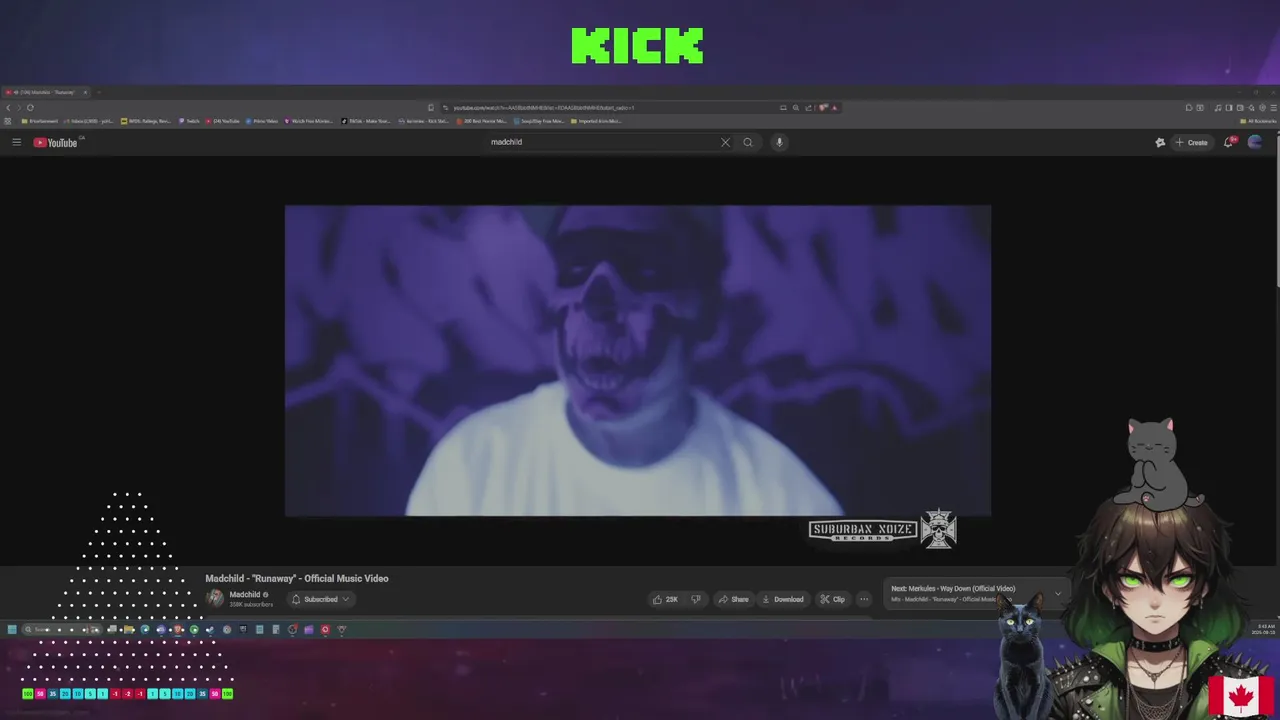Open the Madchild channel name link
Viewport: 1280px width, 720px height.
[x=245, y=594]
